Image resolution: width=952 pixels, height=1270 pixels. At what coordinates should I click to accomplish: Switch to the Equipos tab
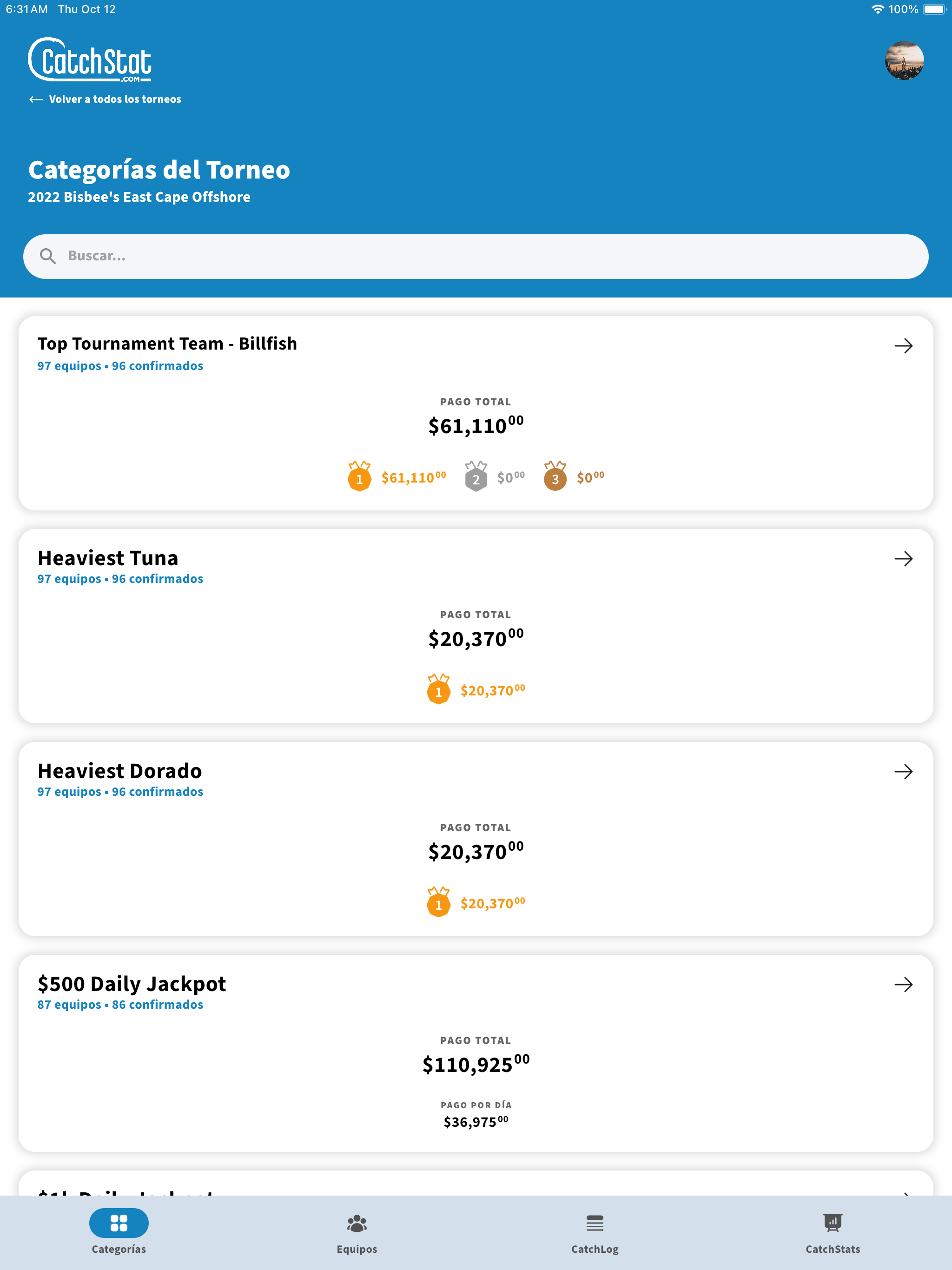coord(357,1232)
